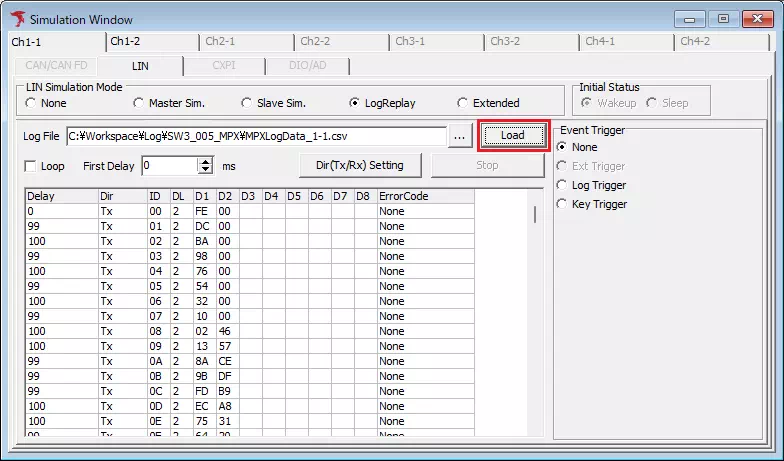784x461 pixels.
Task: Select the Master Sim. radio option
Action: click(139, 103)
